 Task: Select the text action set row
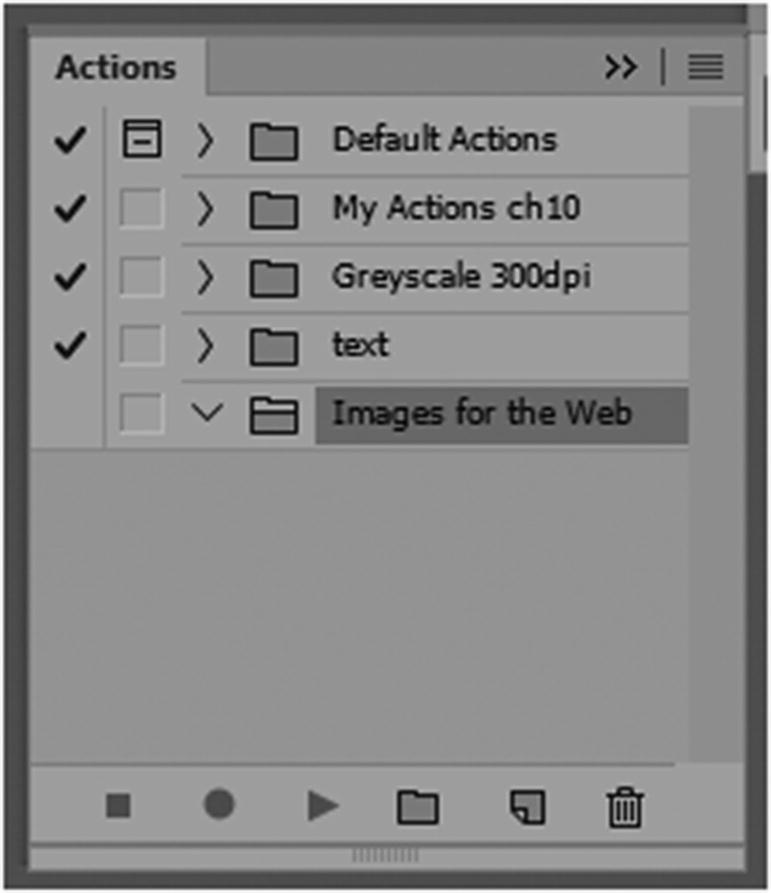pos(362,346)
